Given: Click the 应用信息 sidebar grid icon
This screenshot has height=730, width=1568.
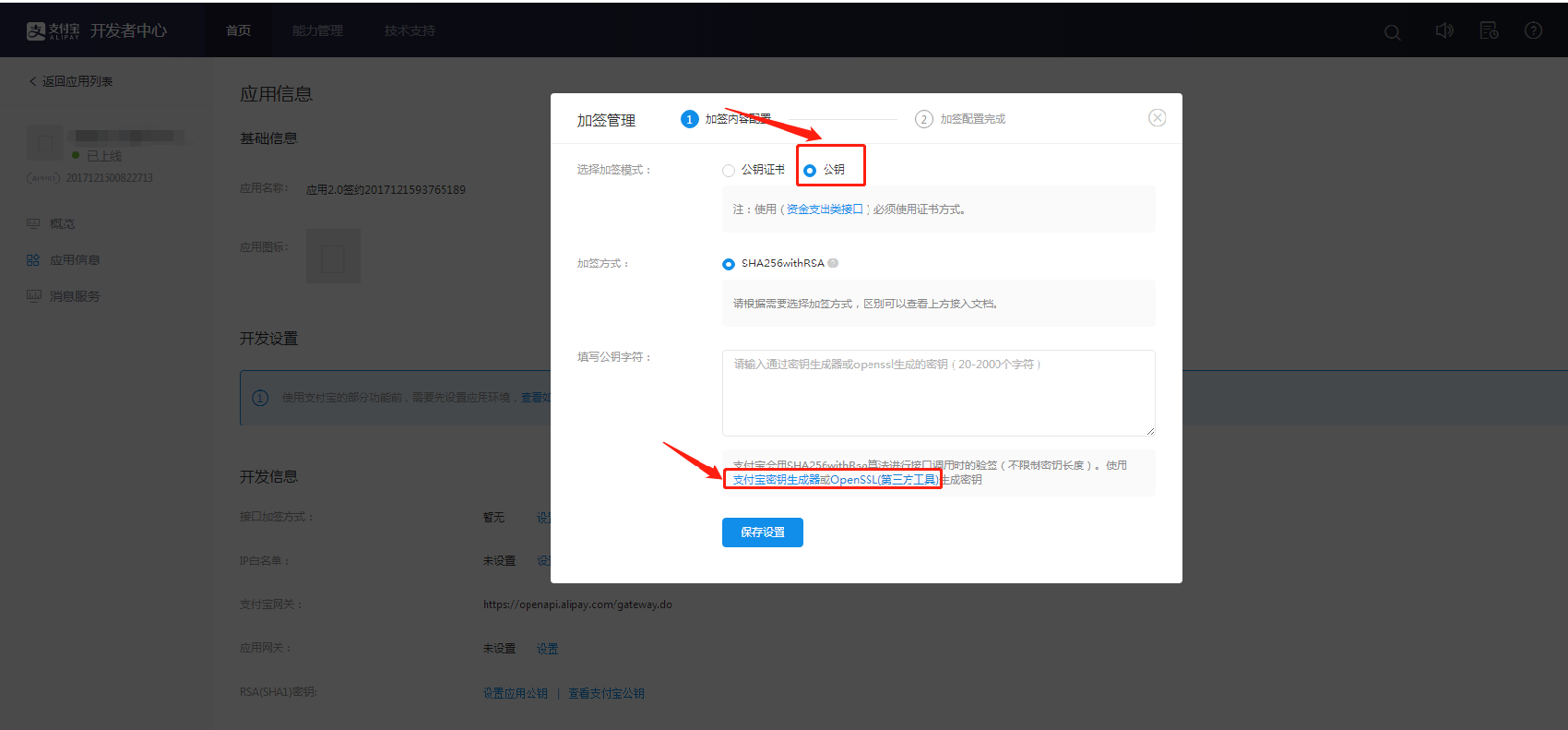Looking at the screenshot, I should (33, 260).
